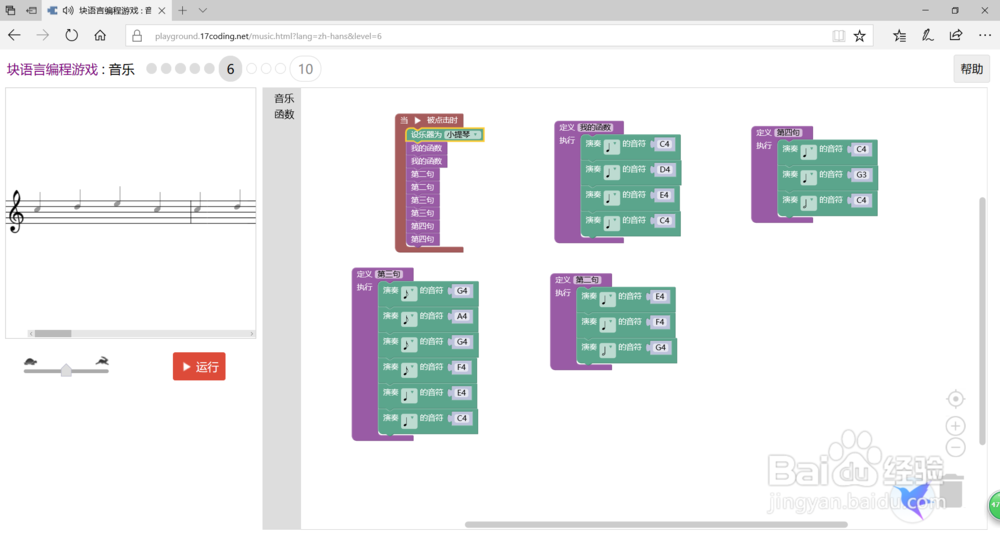Refresh the page with the reload icon
1000x536 pixels.
71,36
